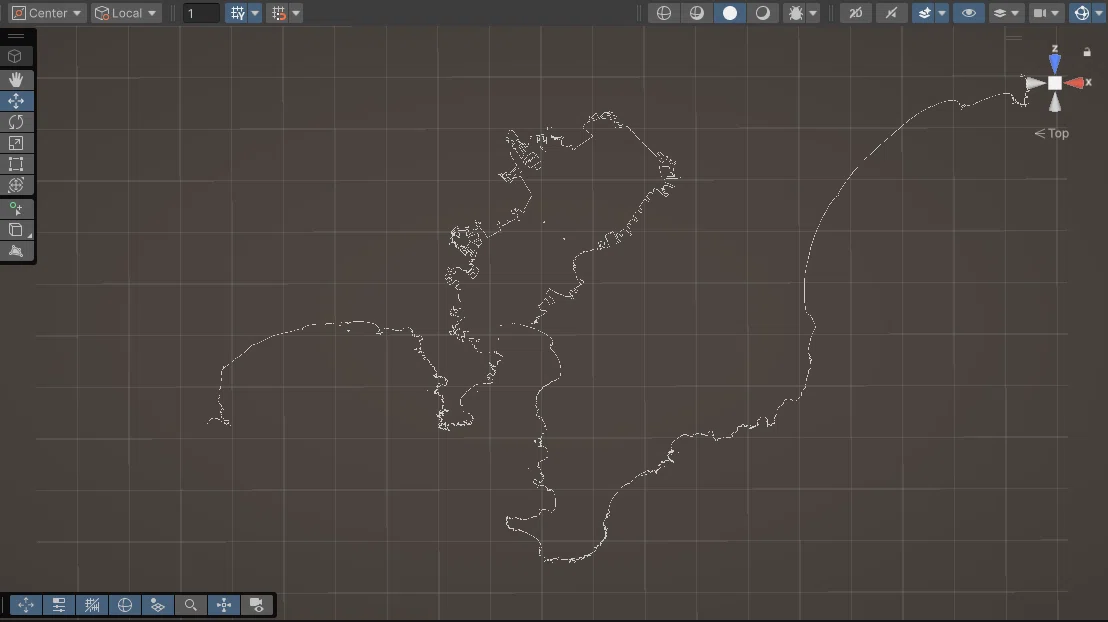Open the grid snapping settings dropdown arrow

tap(296, 13)
